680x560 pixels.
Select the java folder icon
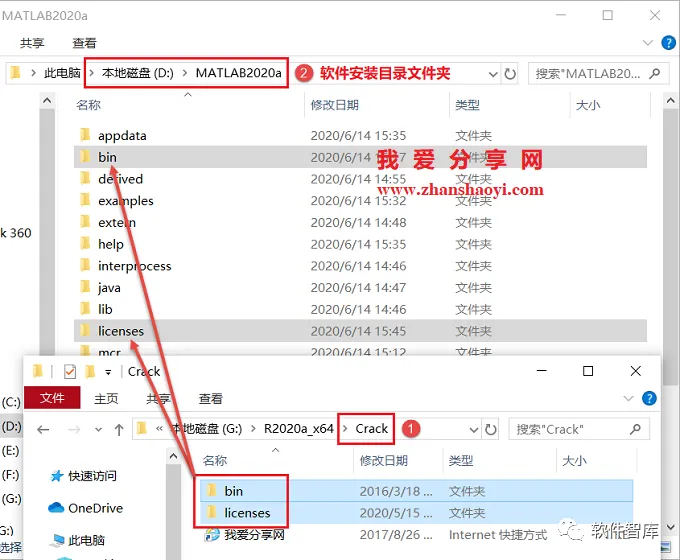[85, 287]
